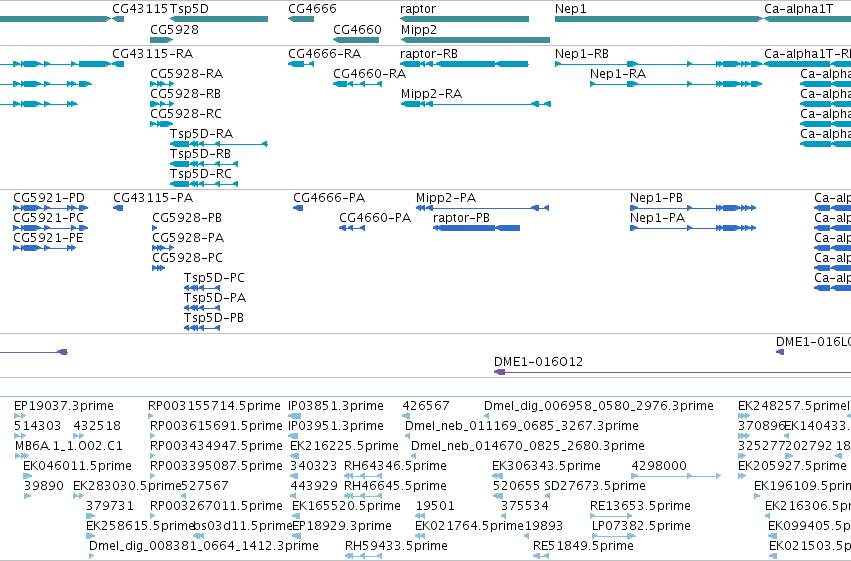Click transcript Tsp5D-RB

[x=200, y=154]
